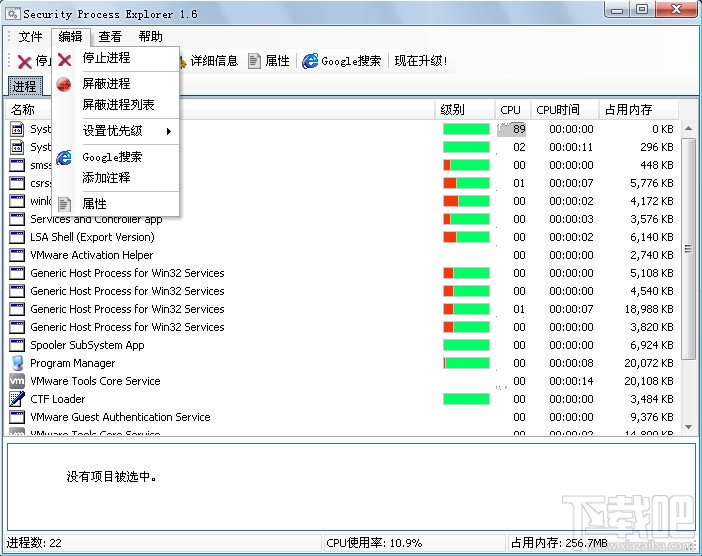702x556 pixels.
Task: Select the VMware Guest Authentication Service row
Action: (343, 417)
